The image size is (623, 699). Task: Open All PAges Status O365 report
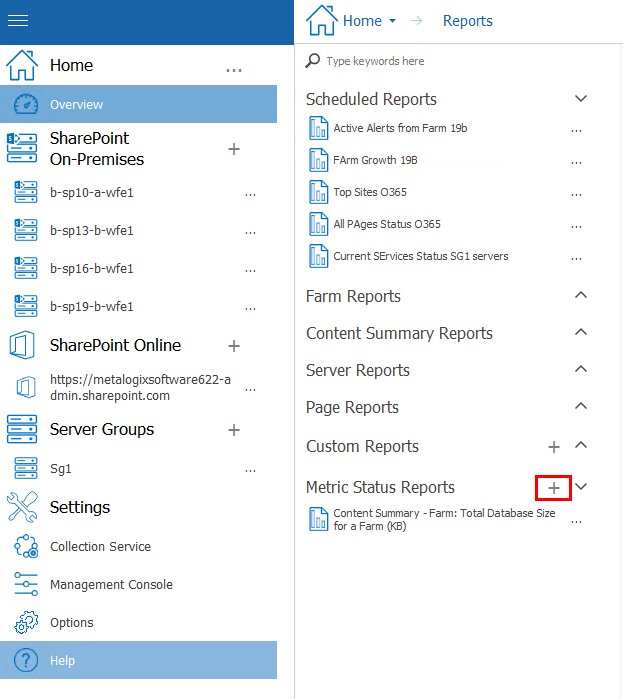pyautogui.click(x=387, y=224)
